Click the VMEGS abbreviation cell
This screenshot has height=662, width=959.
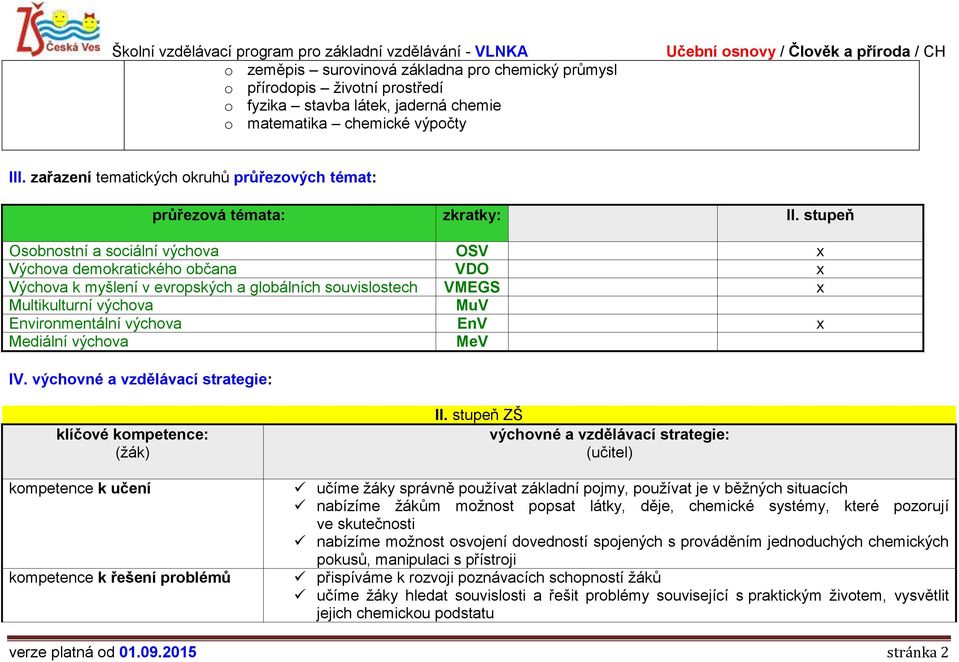click(x=472, y=287)
